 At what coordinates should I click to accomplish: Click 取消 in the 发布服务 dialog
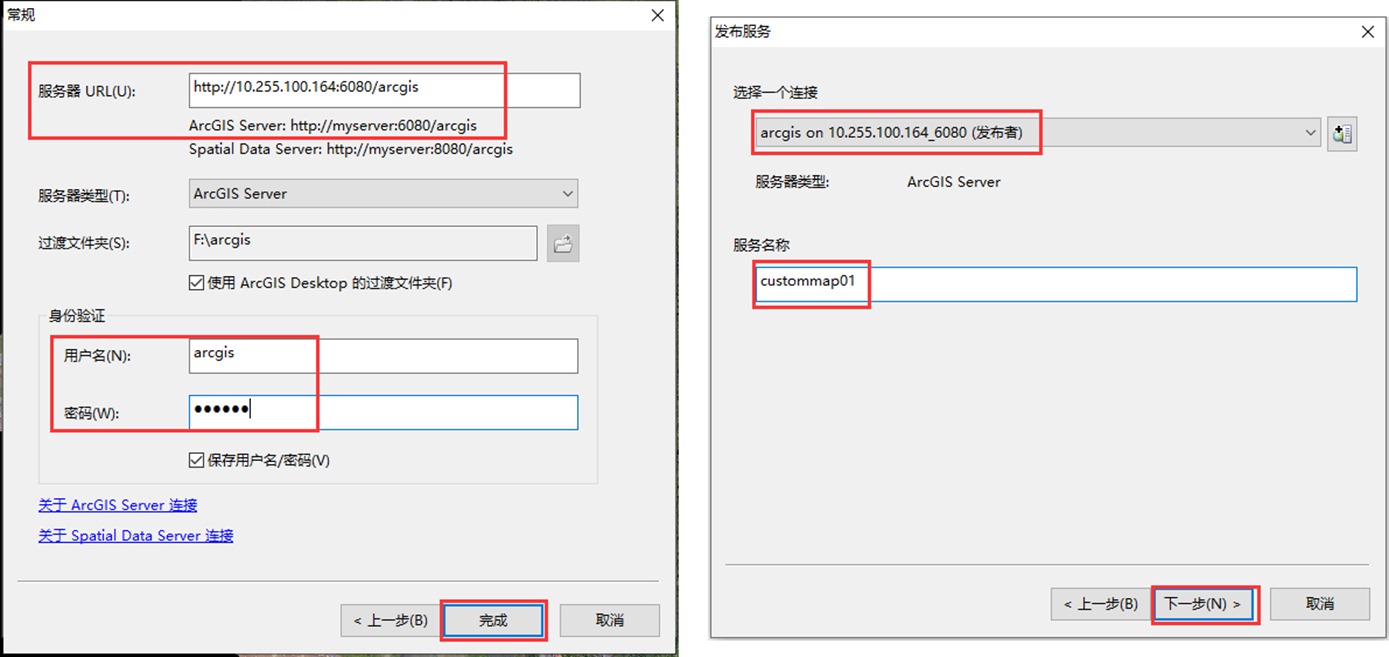pyautogui.click(x=1319, y=604)
